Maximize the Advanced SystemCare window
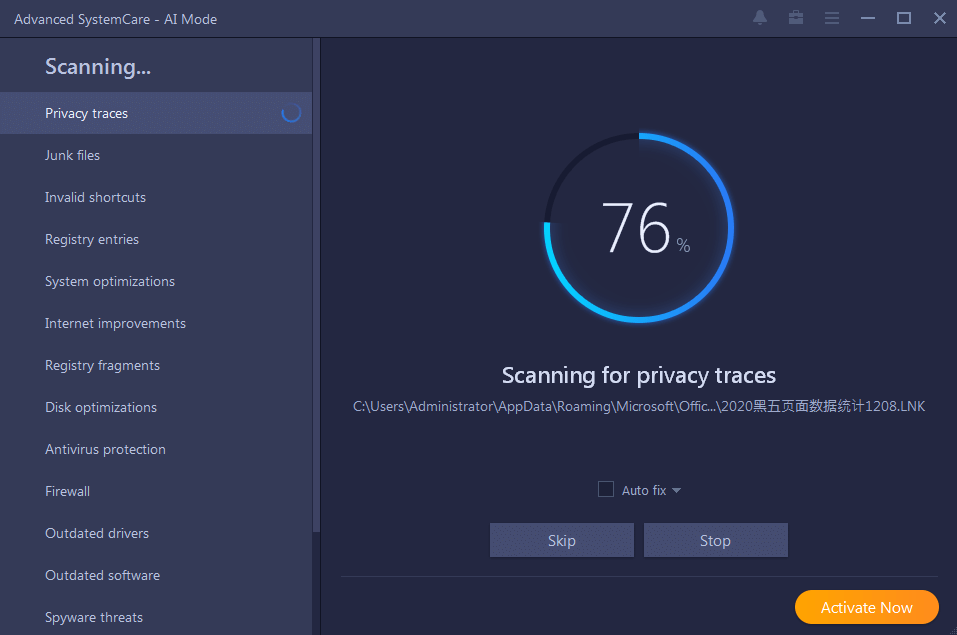This screenshot has width=957, height=635. tap(904, 18)
